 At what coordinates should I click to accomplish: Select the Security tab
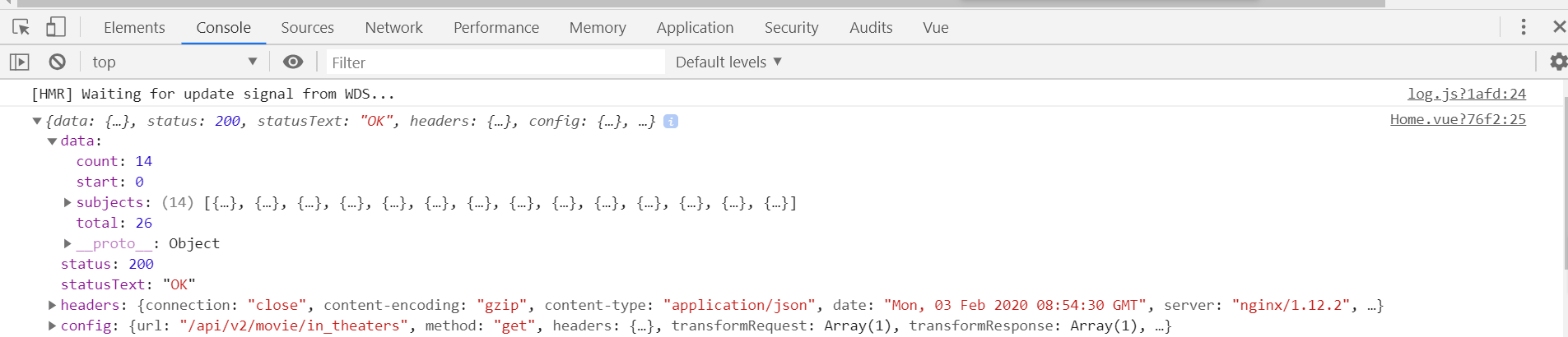(791, 27)
